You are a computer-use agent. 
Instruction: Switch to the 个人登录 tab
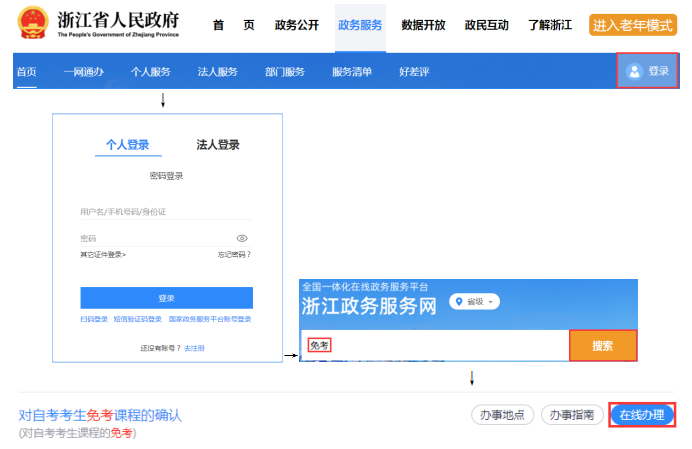point(128,145)
